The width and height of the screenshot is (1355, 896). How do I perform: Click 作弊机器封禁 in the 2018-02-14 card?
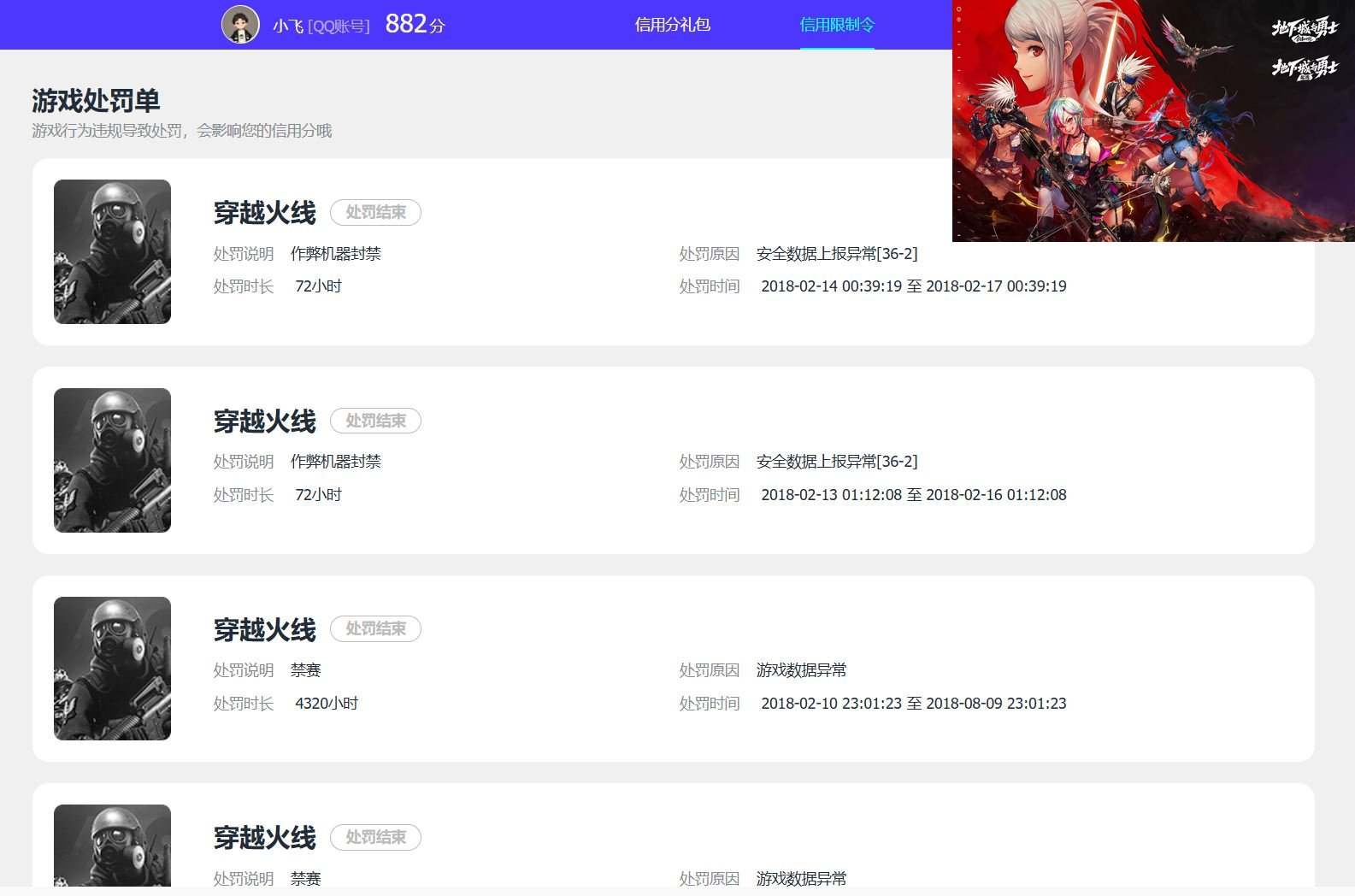pyautogui.click(x=336, y=254)
